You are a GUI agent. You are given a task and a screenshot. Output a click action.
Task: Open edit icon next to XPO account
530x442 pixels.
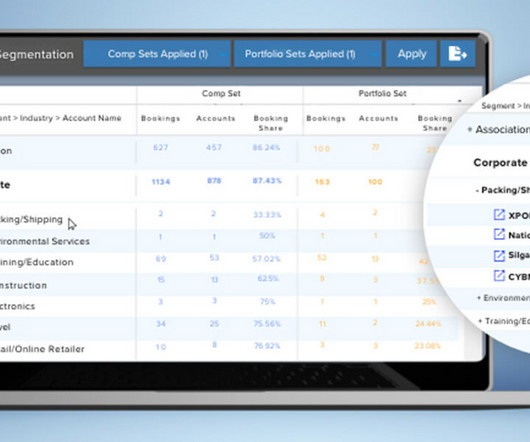point(499,215)
